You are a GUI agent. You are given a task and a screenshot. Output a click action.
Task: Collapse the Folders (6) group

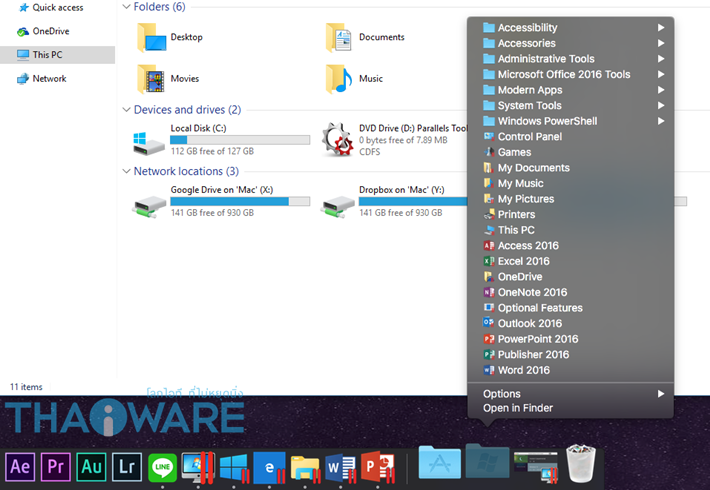[x=126, y=7]
